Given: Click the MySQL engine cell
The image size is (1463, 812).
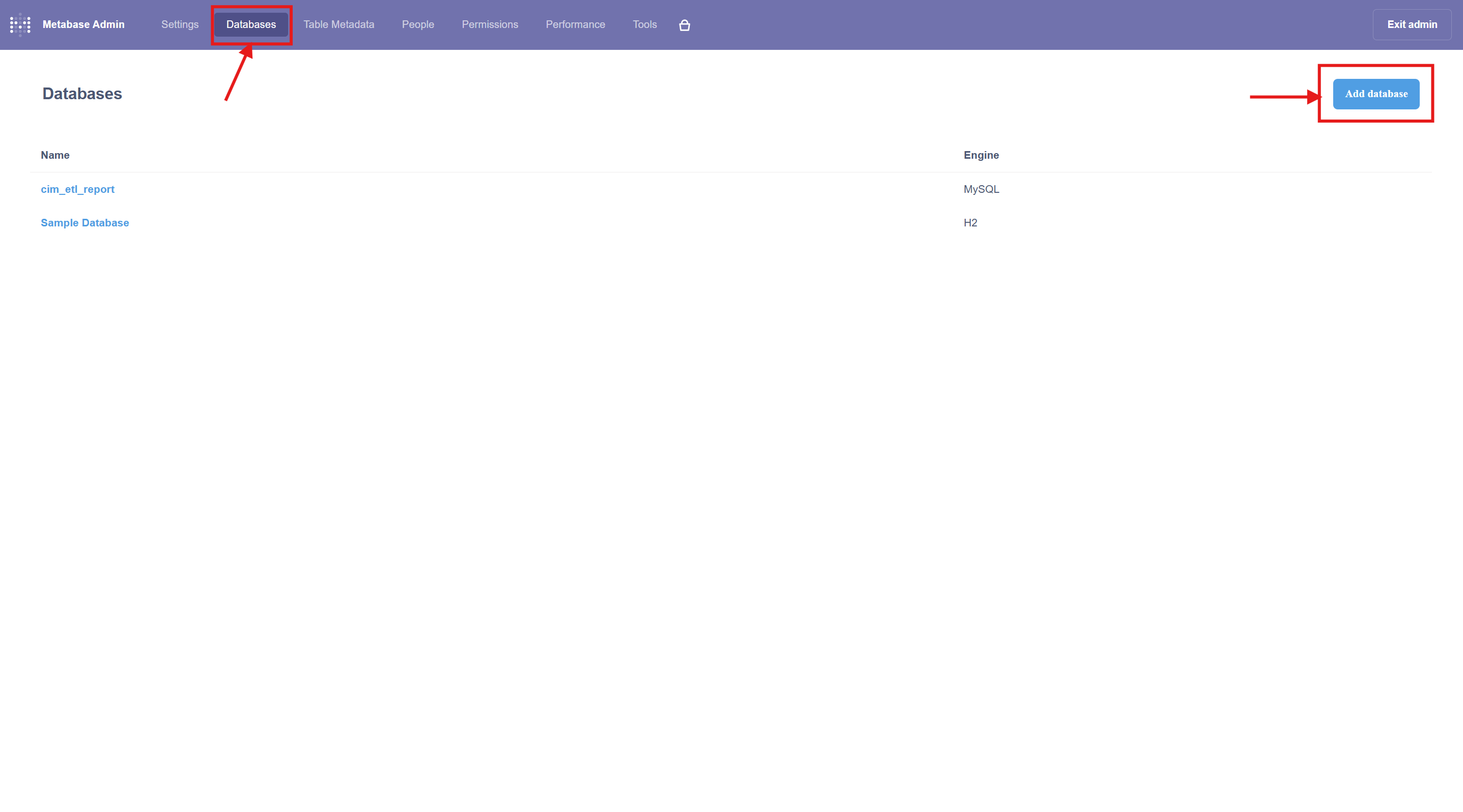Looking at the screenshot, I should [981, 189].
